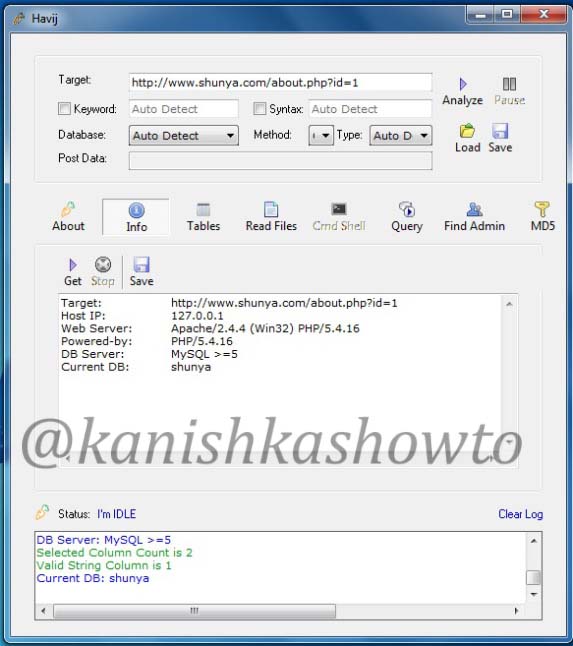The height and width of the screenshot is (646, 573).
Task: Open the Tables section
Action: [x=203, y=217]
